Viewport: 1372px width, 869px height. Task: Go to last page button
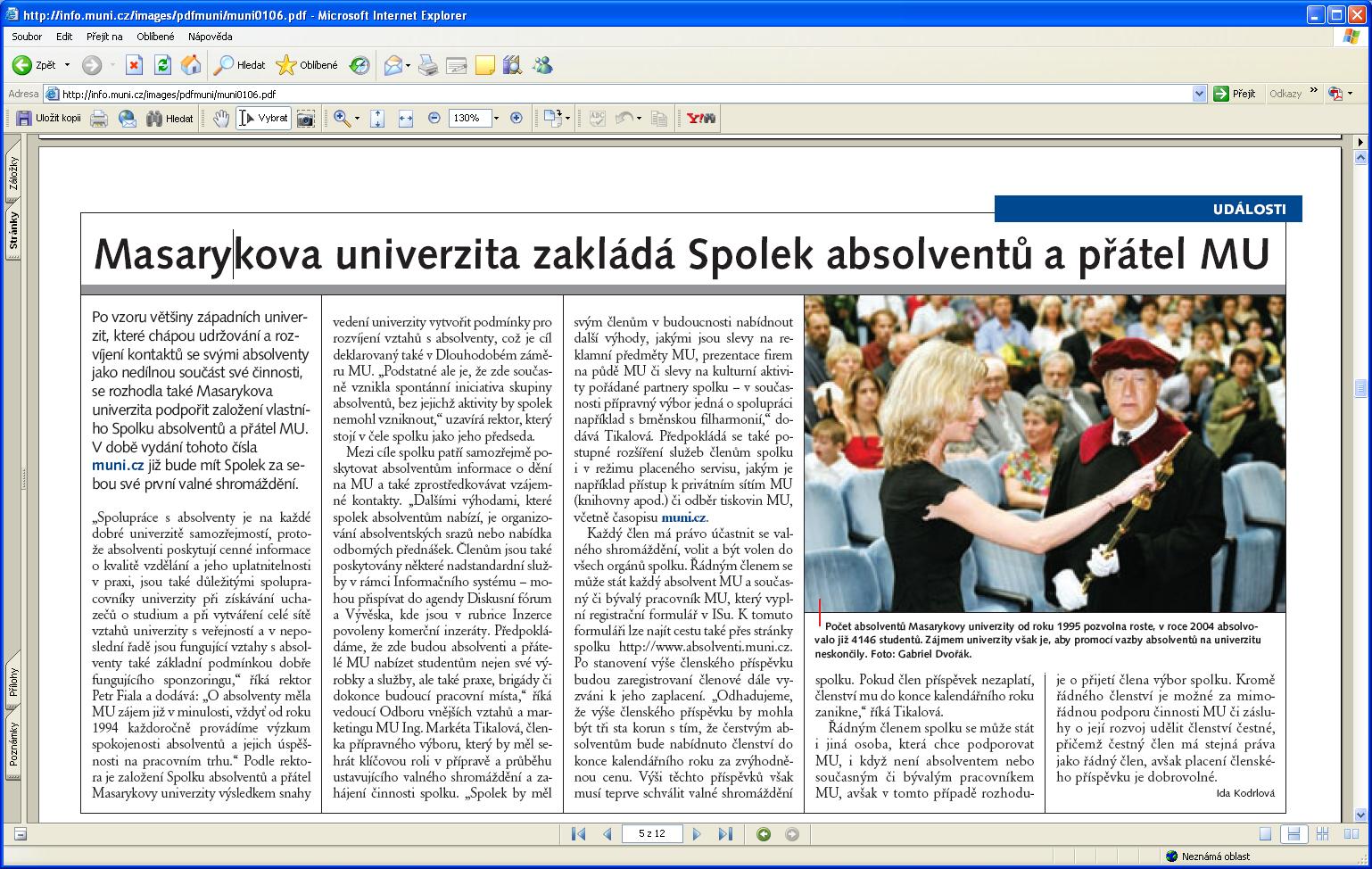[x=725, y=834]
